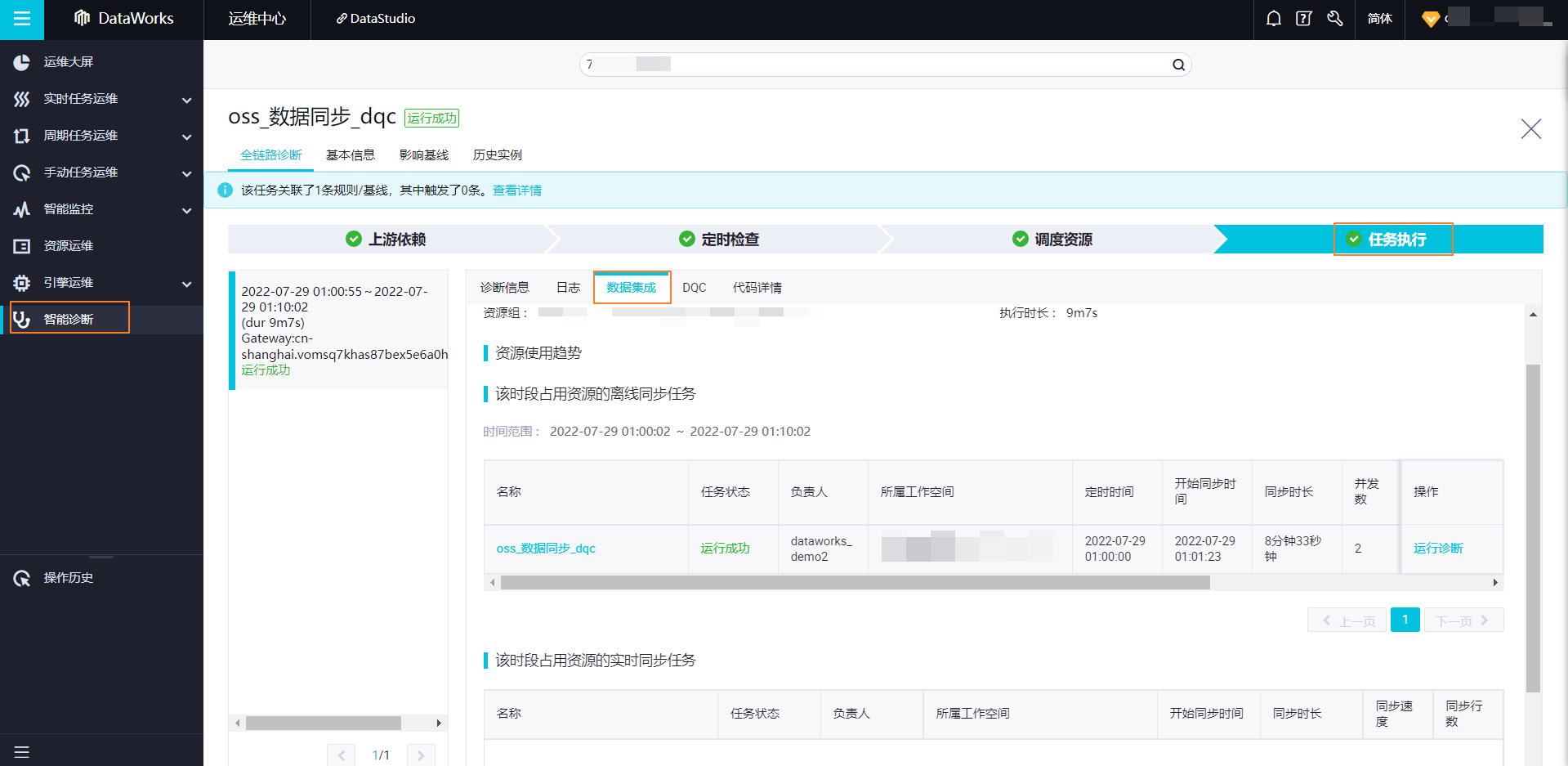Image resolution: width=1568 pixels, height=766 pixels.
Task: Expand the 实时任务运维 menu arrow
Action: (x=186, y=100)
